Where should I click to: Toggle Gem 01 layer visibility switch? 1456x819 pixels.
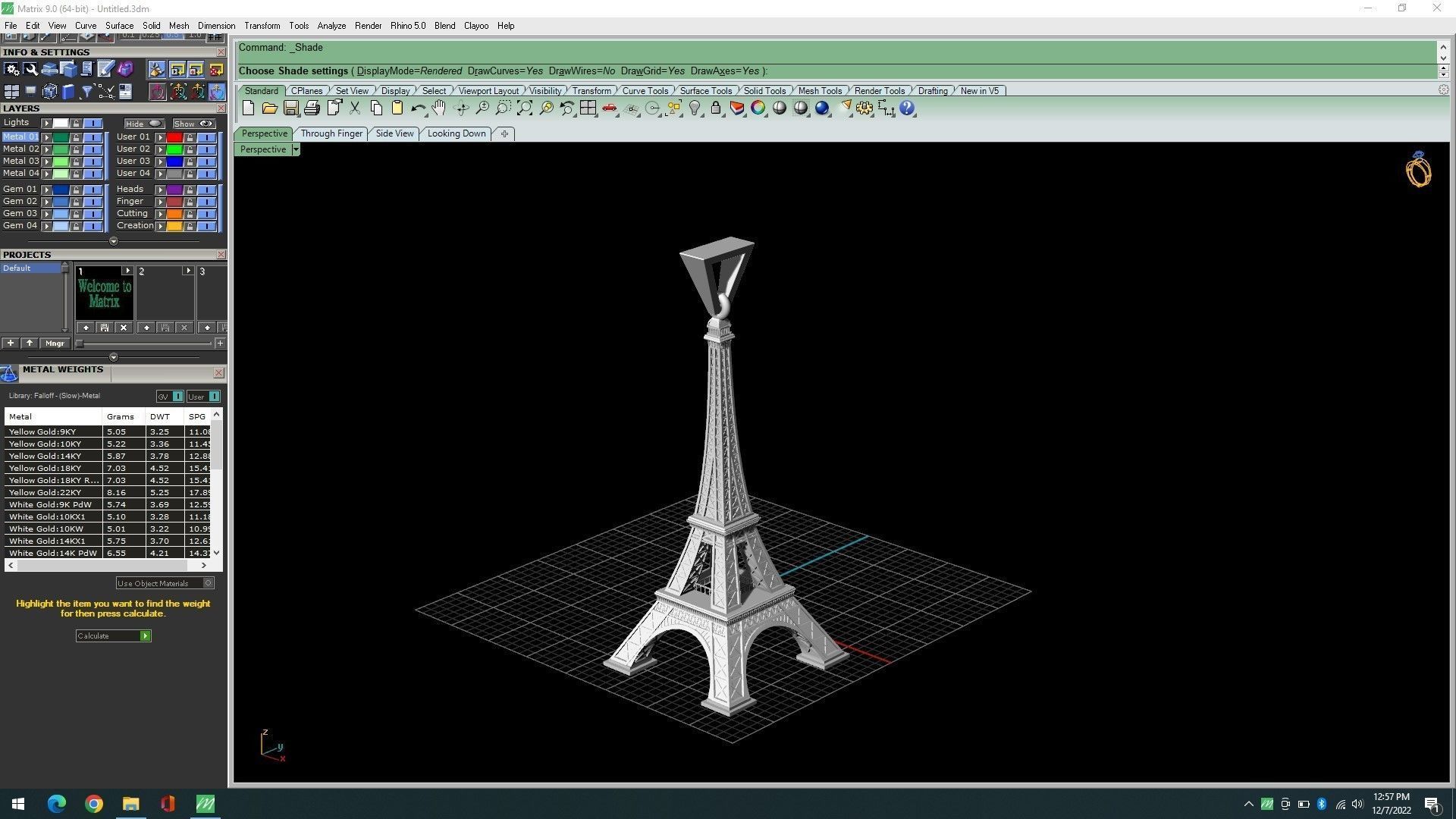pyautogui.click(x=93, y=190)
